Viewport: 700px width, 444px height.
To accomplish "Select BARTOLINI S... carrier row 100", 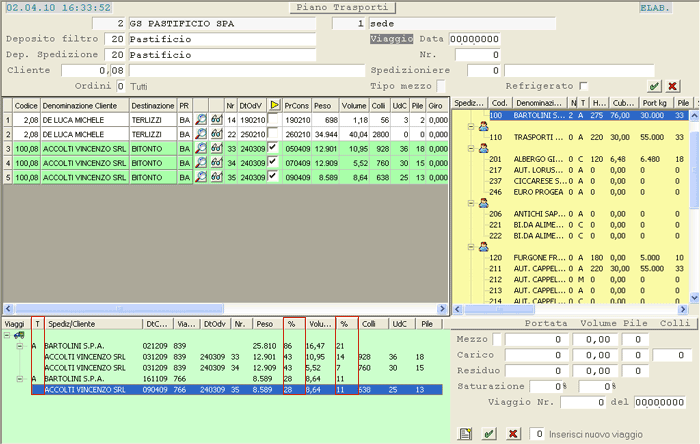I will (587, 115).
